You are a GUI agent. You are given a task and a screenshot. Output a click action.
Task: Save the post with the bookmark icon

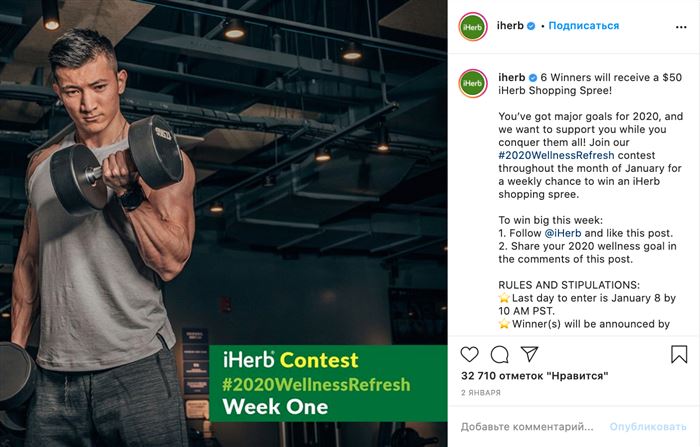pos(679,354)
